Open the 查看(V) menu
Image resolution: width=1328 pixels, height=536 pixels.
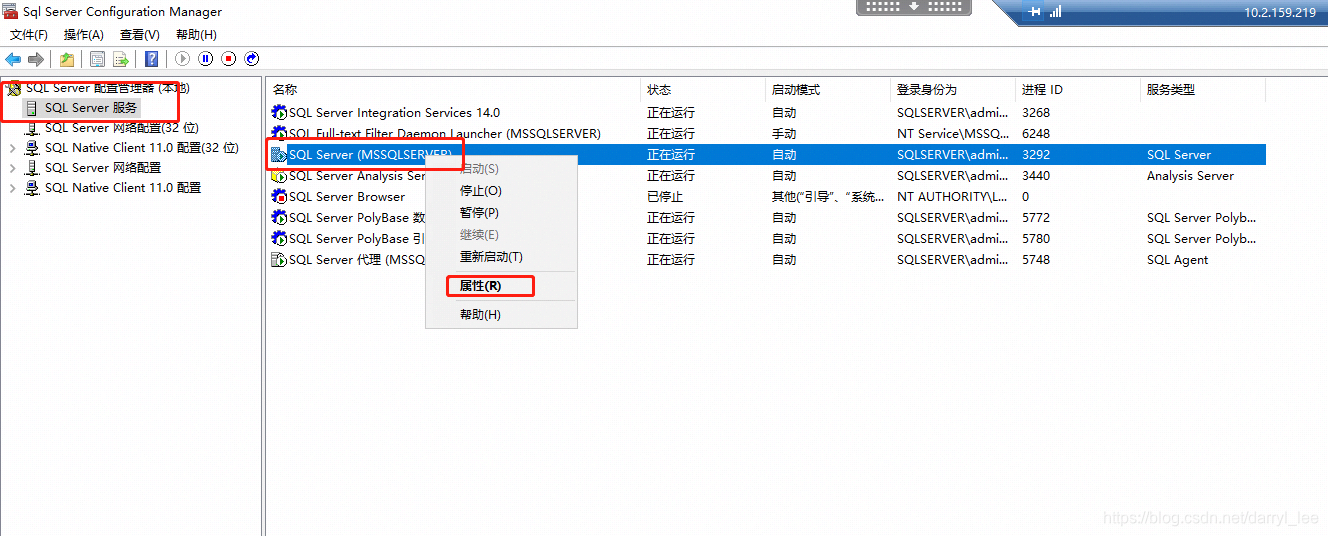[x=140, y=35]
